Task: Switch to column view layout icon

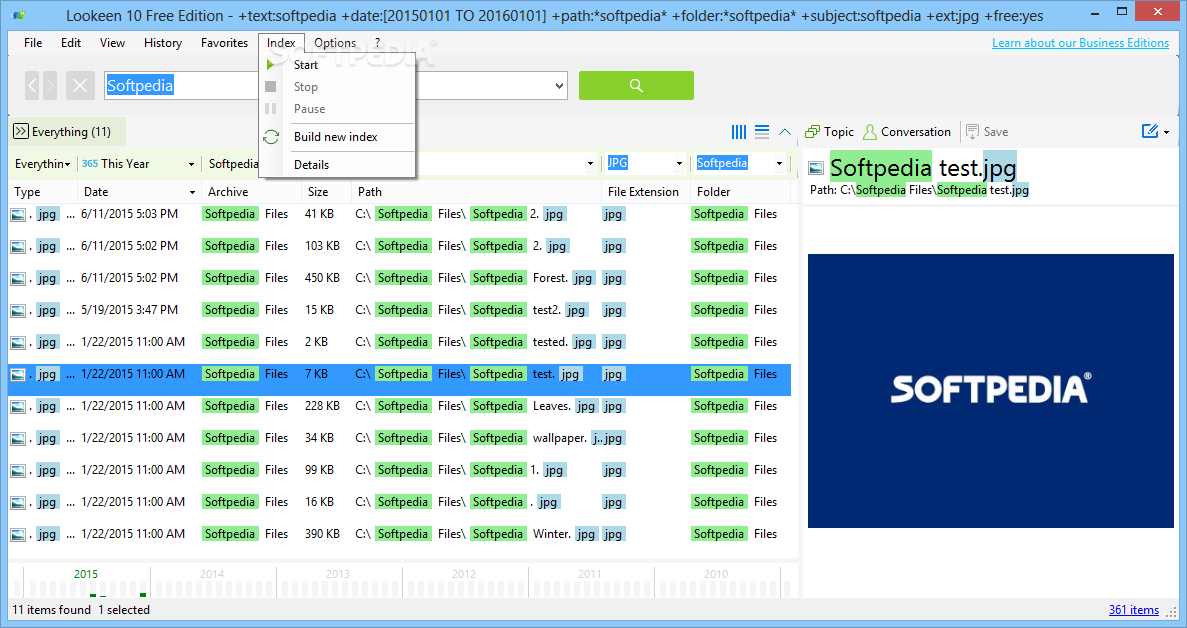Action: (739, 132)
